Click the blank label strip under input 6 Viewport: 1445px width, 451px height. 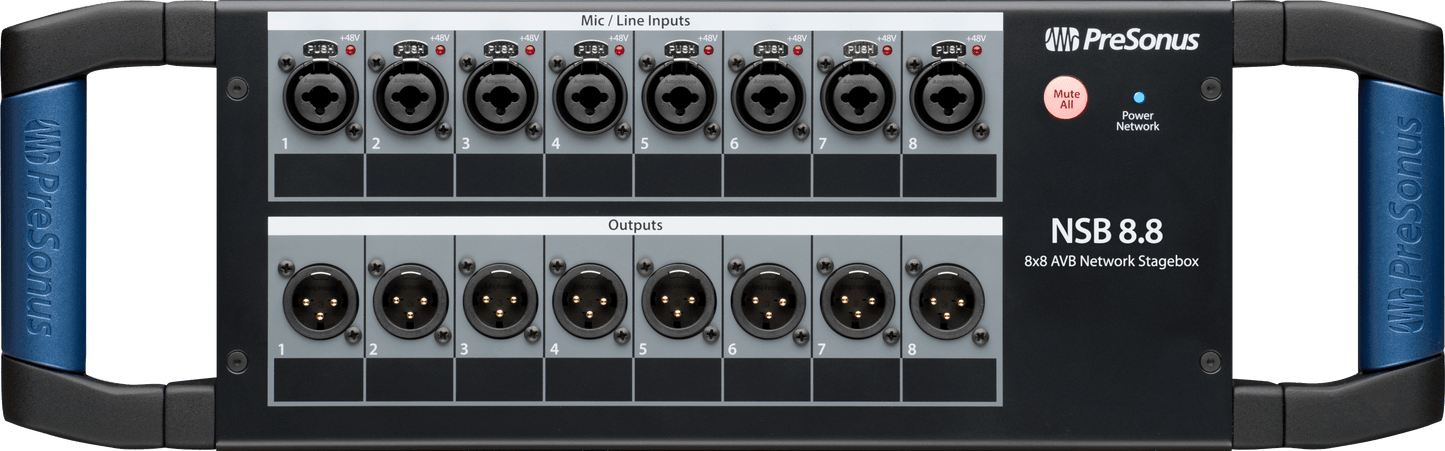(767, 175)
